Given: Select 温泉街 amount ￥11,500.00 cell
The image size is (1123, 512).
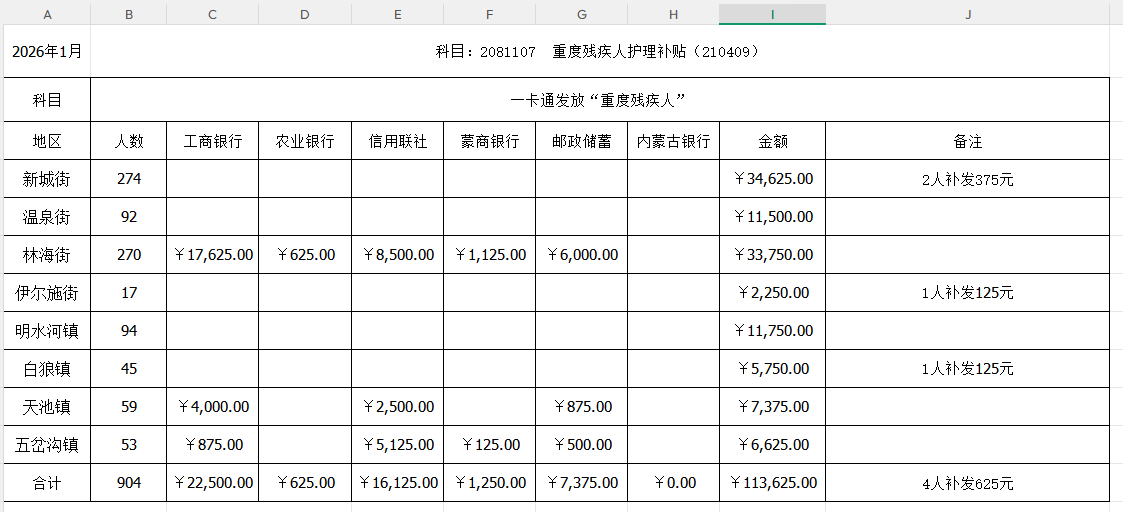Looking at the screenshot, I should tap(772, 217).
